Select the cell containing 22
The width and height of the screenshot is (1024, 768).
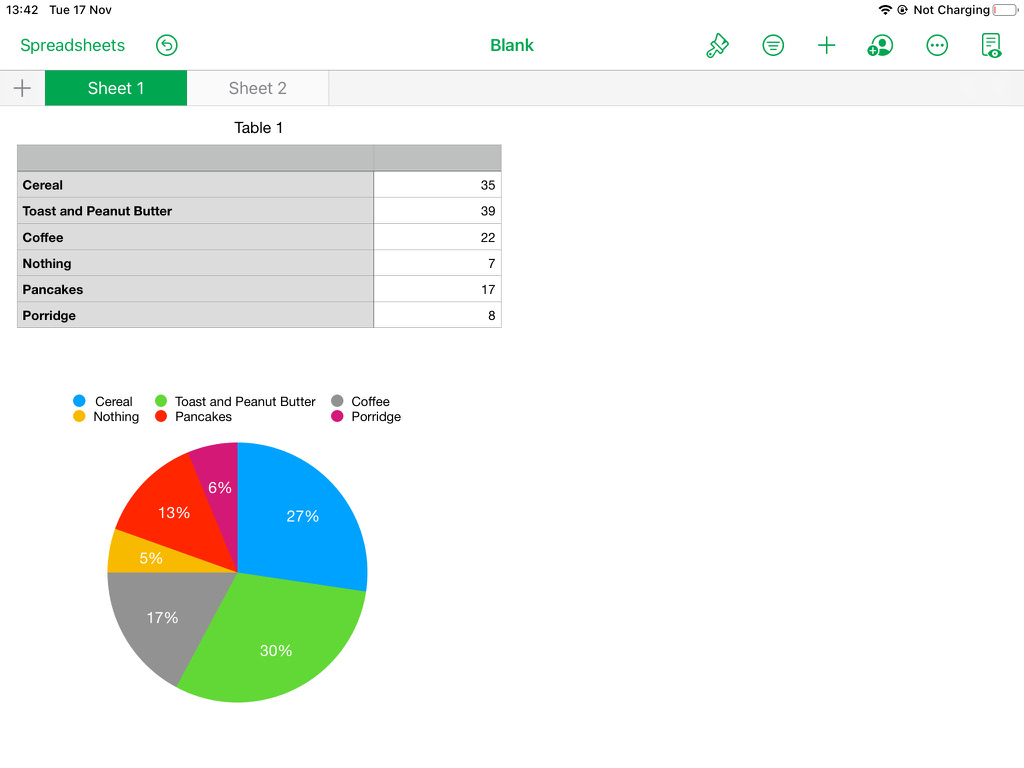coord(438,237)
